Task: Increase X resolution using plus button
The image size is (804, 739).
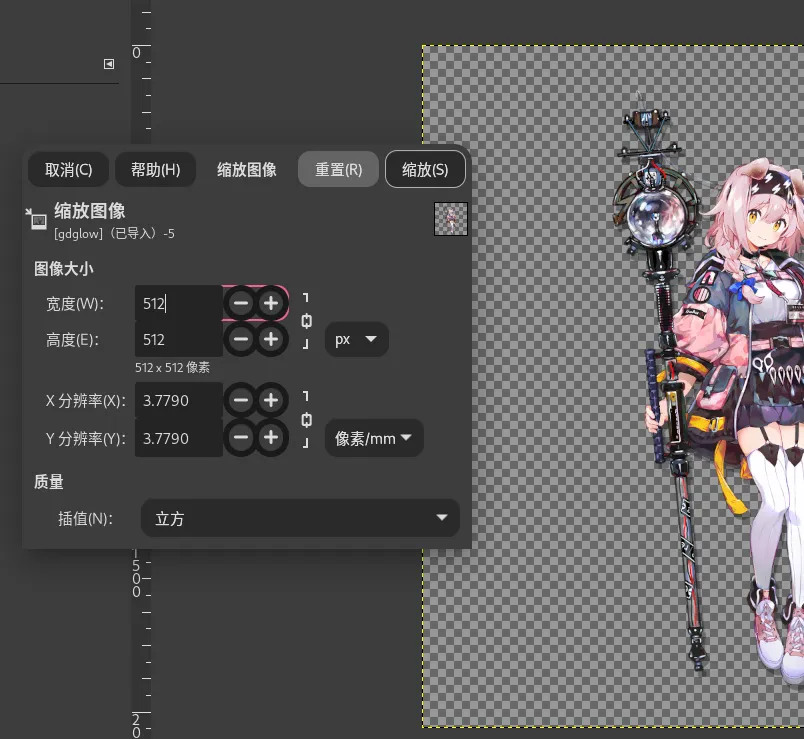Action: (271, 401)
